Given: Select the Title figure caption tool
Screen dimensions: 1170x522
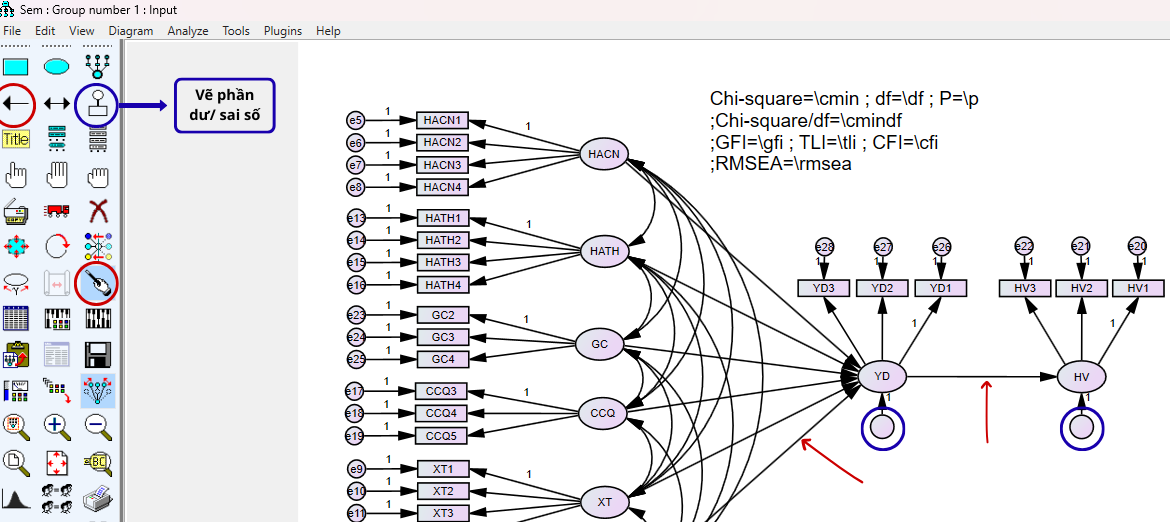Looking at the screenshot, I should (x=16, y=139).
